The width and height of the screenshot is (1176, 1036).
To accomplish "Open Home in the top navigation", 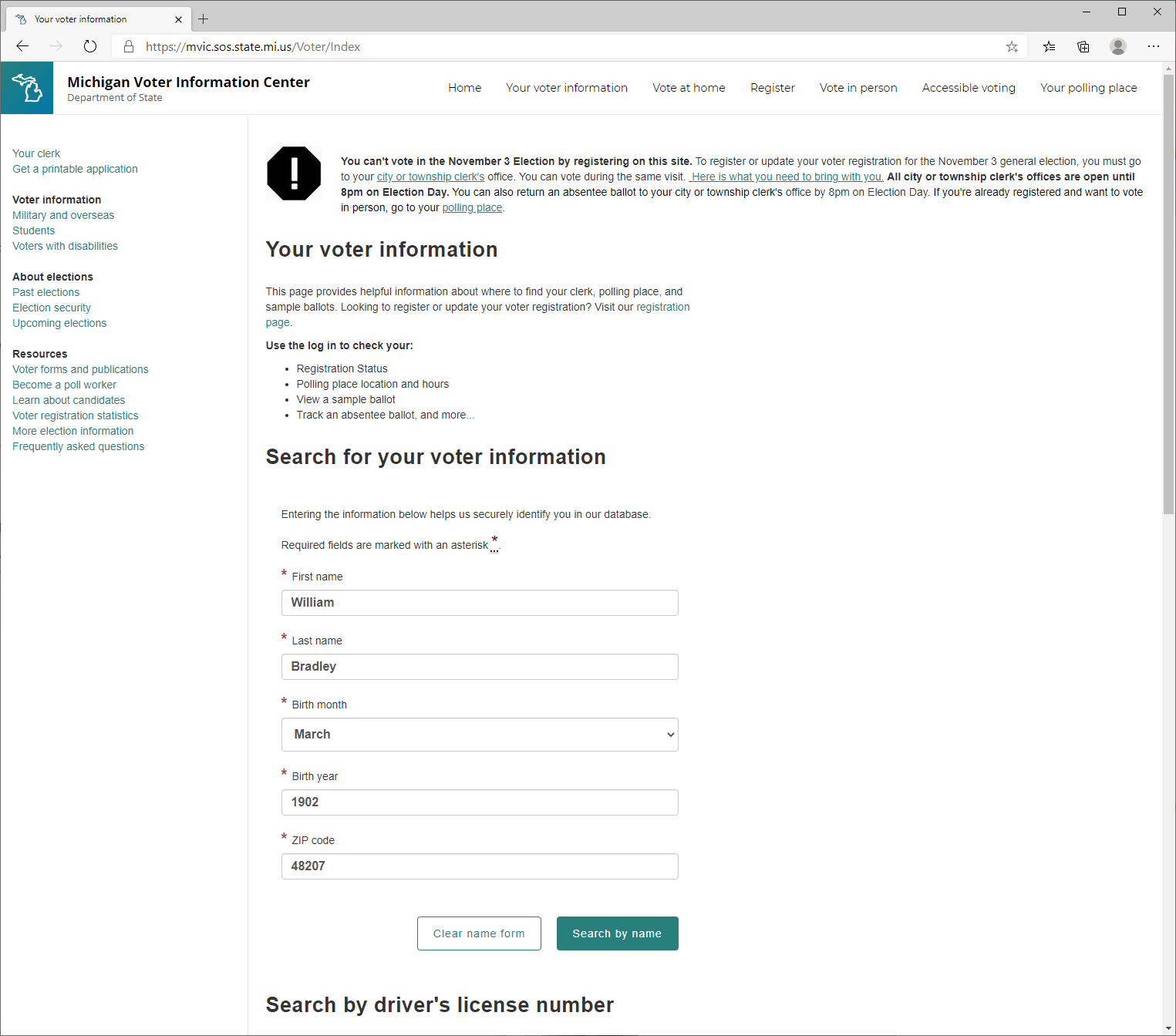I will 465,88.
